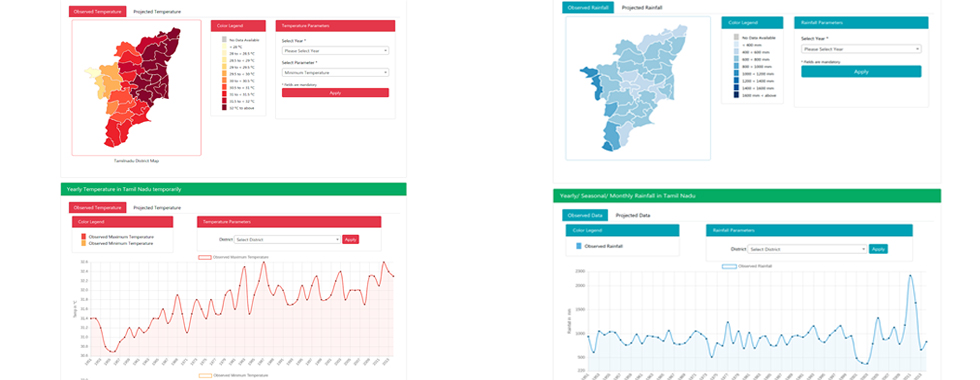Open temperature chart Select District dropdown
The height and width of the screenshot is (380, 980).
click(x=287, y=239)
